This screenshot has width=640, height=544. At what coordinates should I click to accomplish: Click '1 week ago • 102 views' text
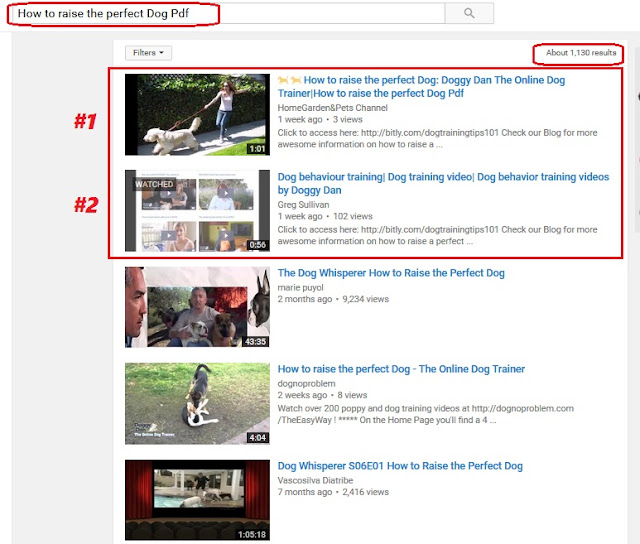(x=325, y=216)
